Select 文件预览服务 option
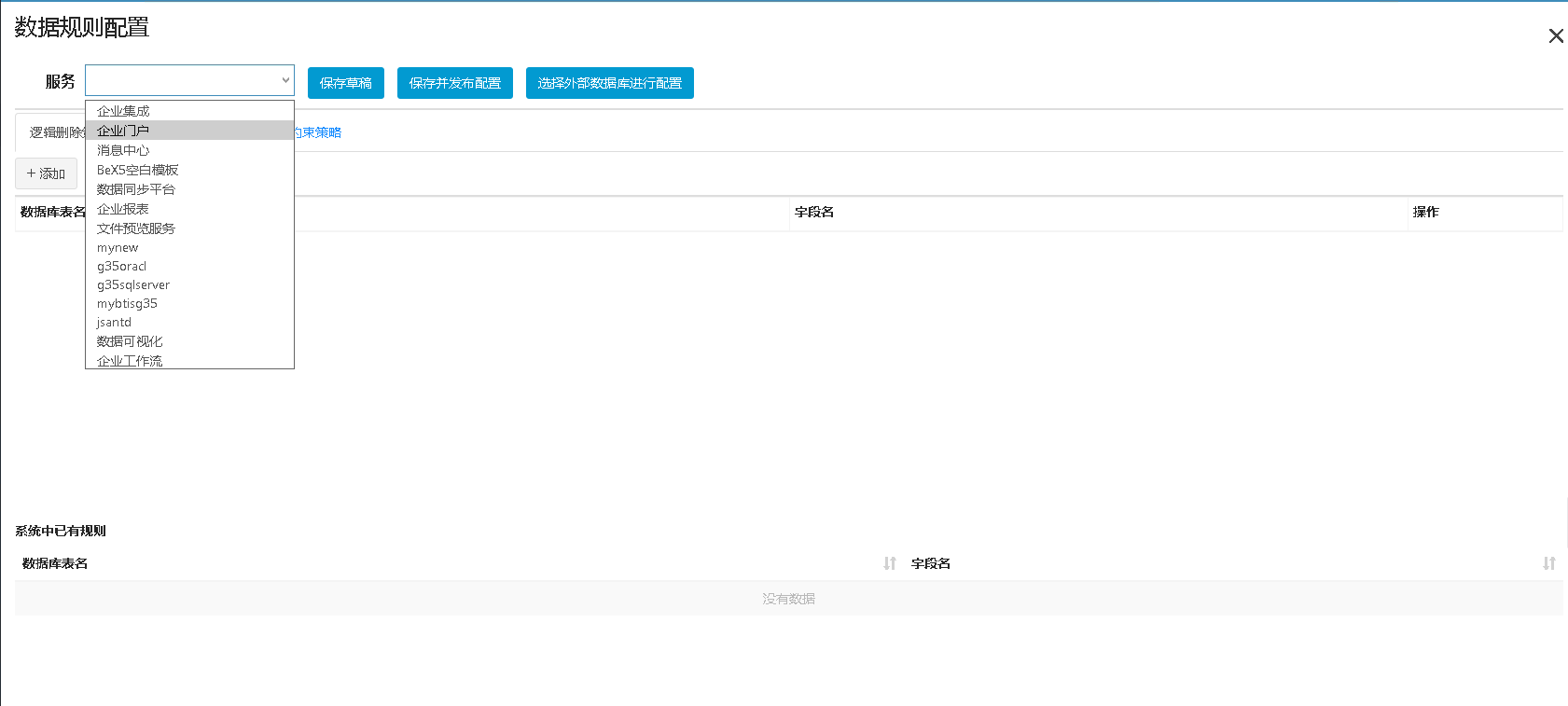 click(136, 228)
